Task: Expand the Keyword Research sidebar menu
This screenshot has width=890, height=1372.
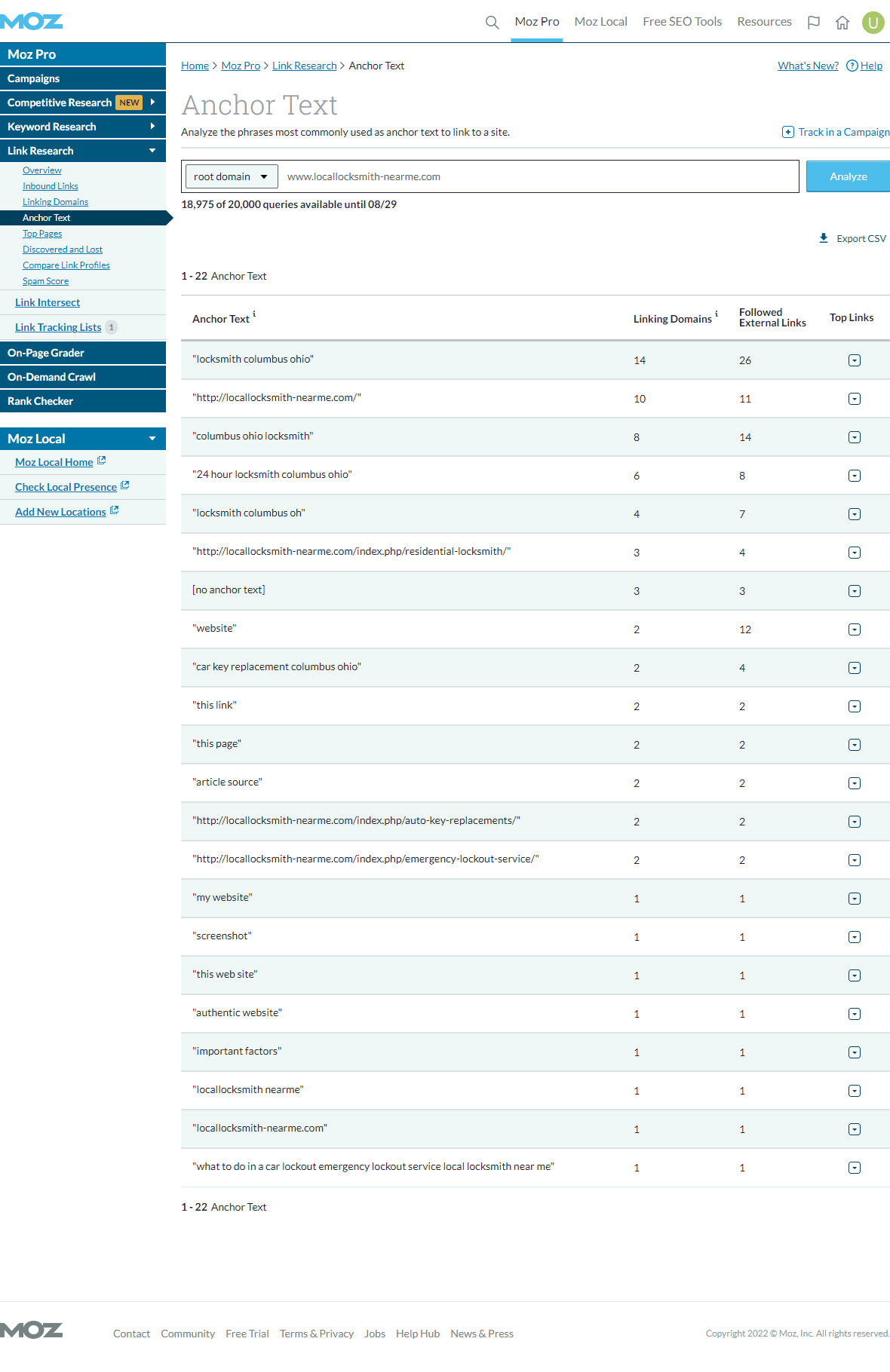Action: (x=152, y=126)
